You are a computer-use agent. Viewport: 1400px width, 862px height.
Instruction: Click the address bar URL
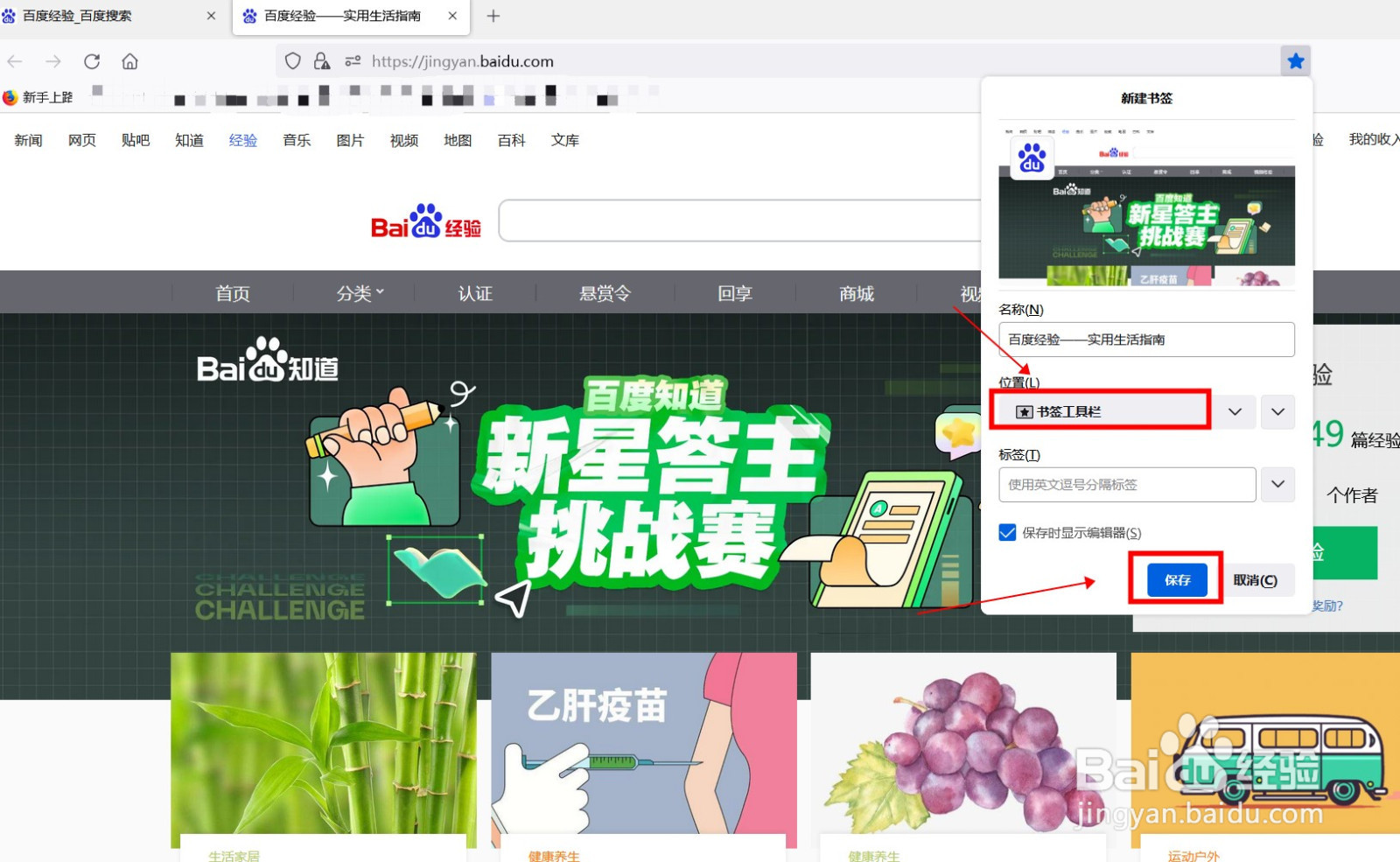tap(462, 61)
